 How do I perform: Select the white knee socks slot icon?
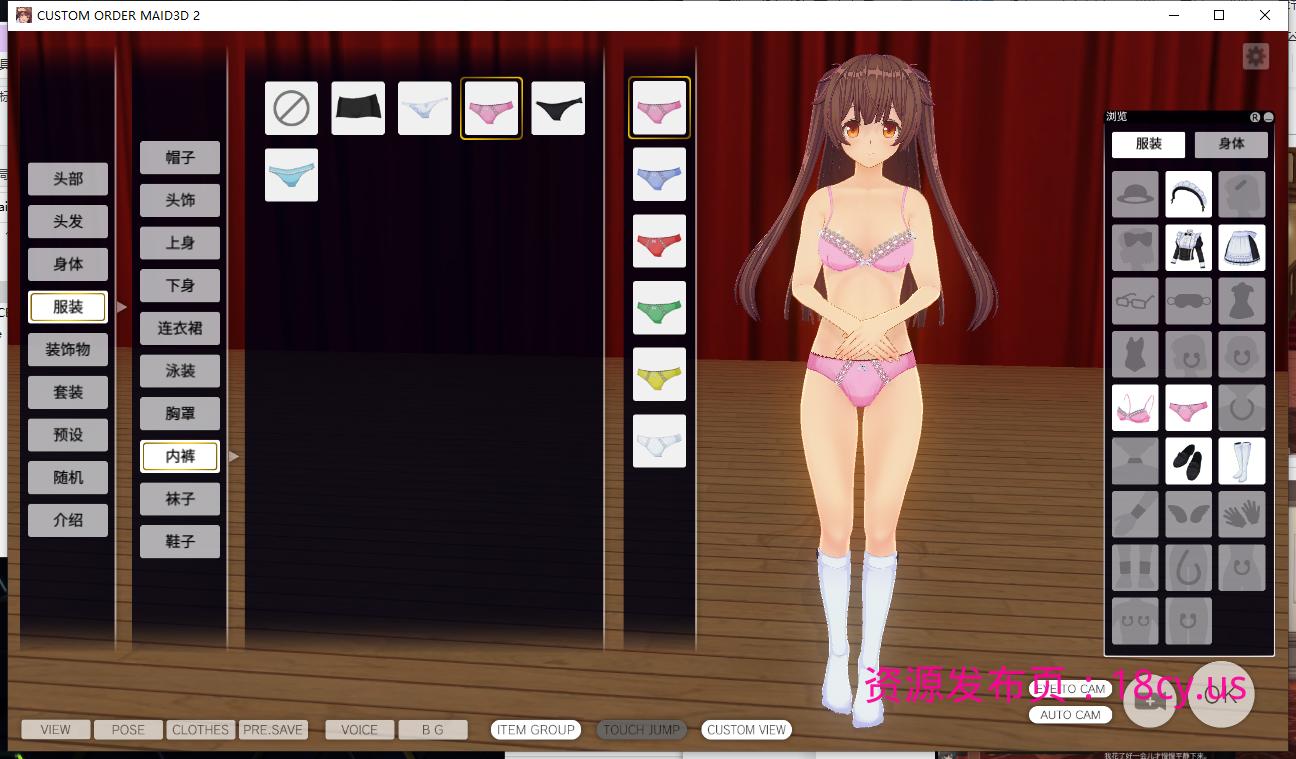[1241, 461]
